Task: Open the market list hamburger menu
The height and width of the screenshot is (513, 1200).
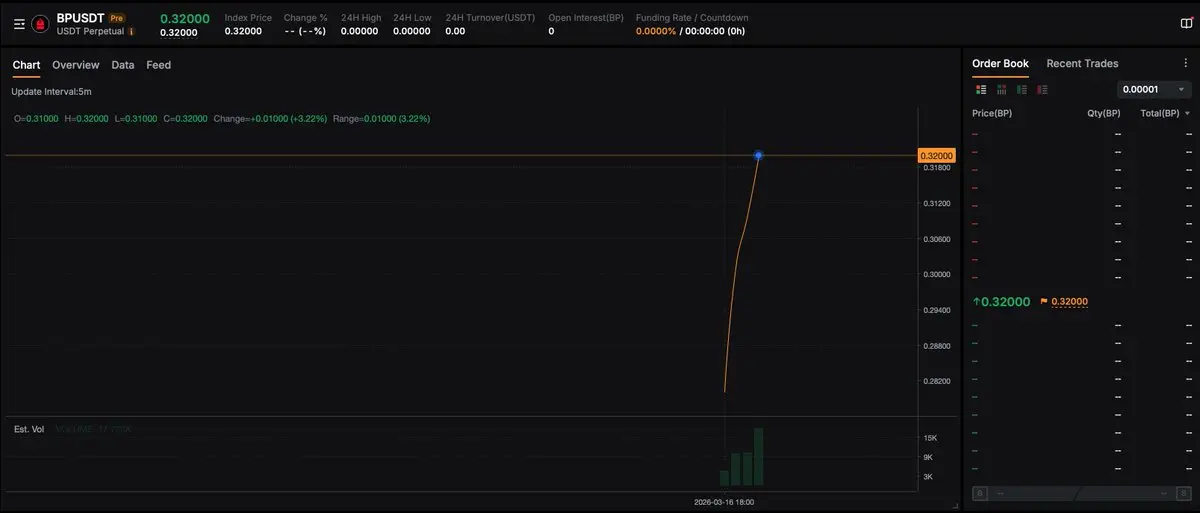Action: pyautogui.click(x=19, y=24)
